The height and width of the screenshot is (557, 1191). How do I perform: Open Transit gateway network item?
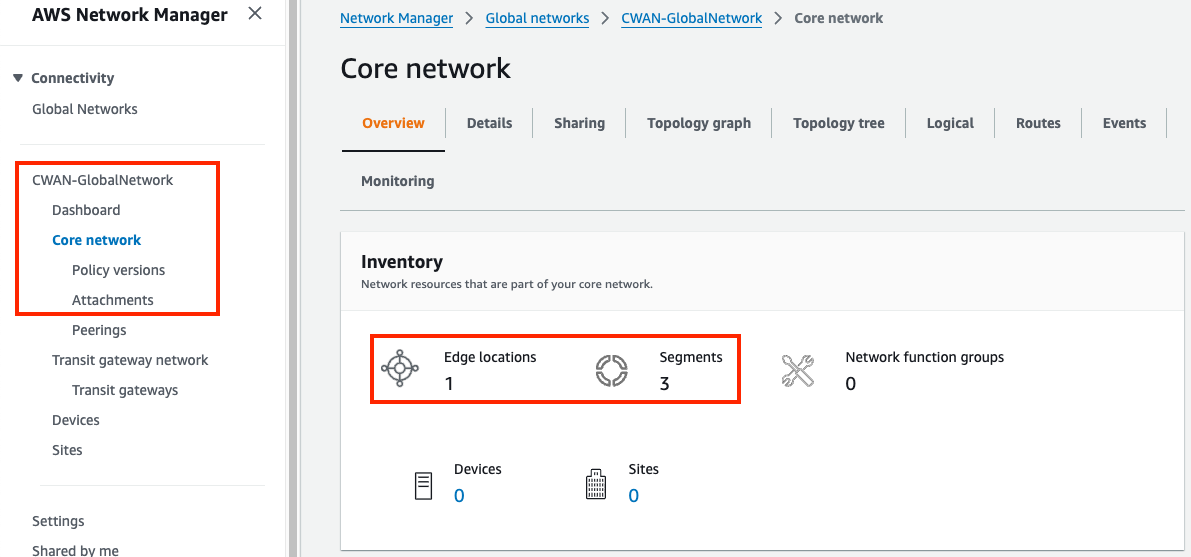(x=130, y=360)
